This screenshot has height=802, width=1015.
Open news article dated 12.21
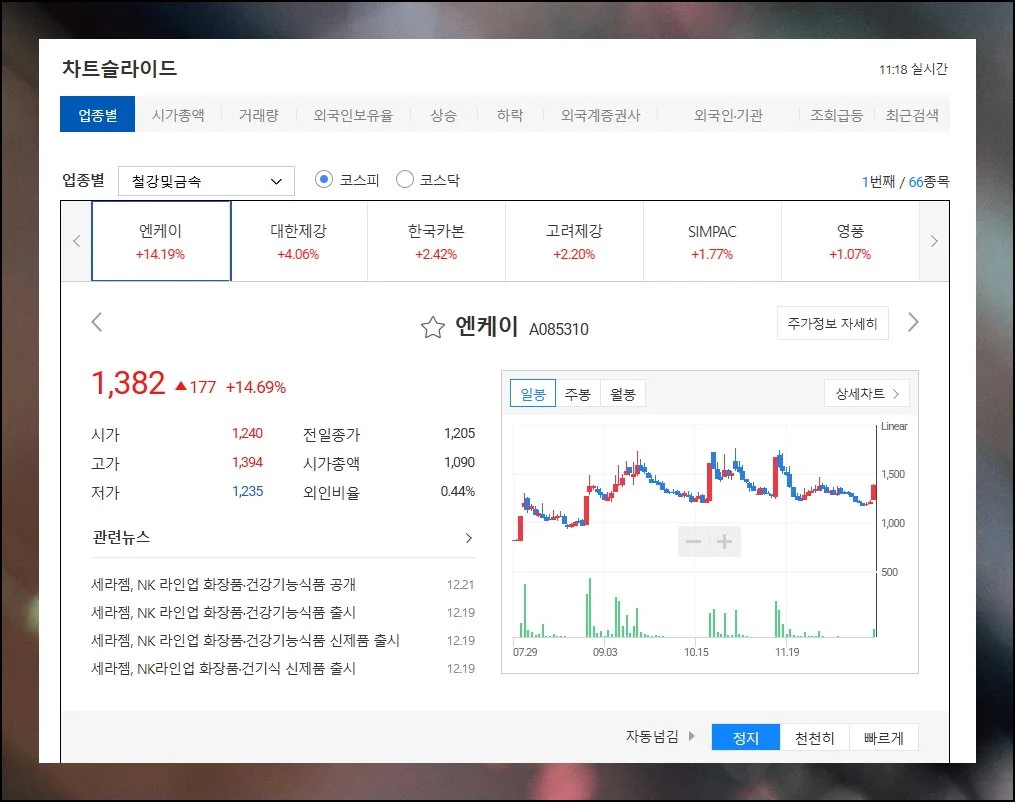click(x=223, y=584)
